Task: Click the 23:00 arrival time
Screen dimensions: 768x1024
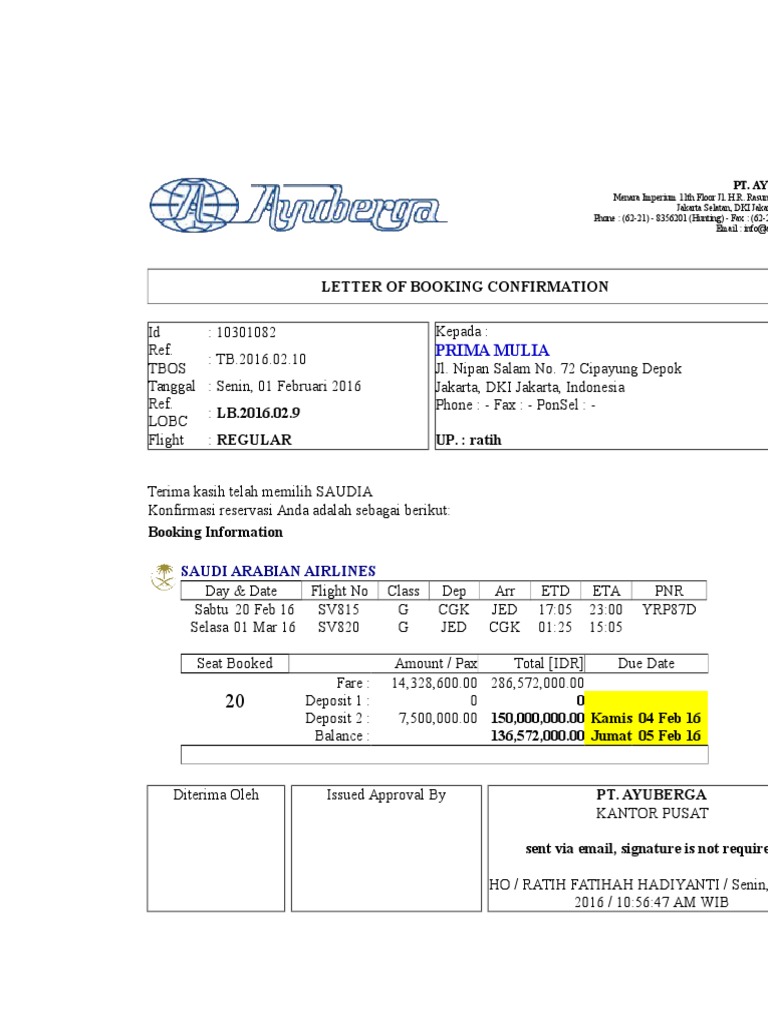Action: point(606,609)
